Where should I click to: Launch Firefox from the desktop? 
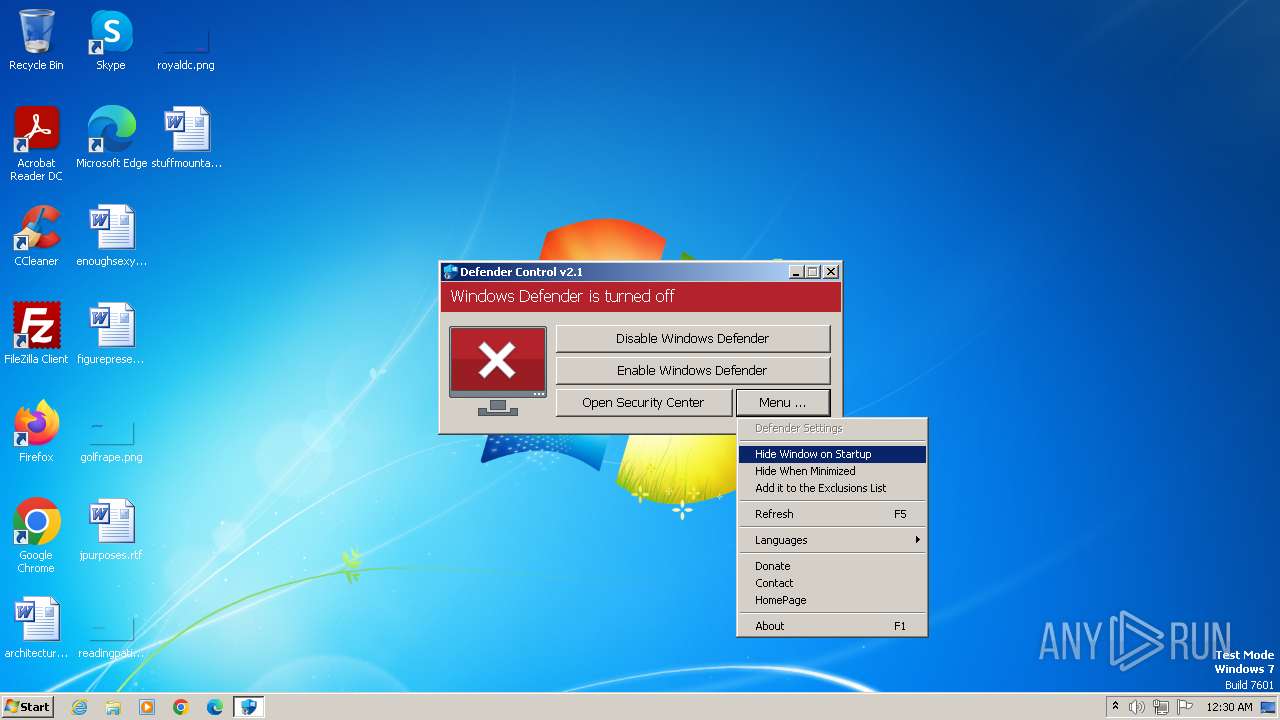[x=36, y=431]
